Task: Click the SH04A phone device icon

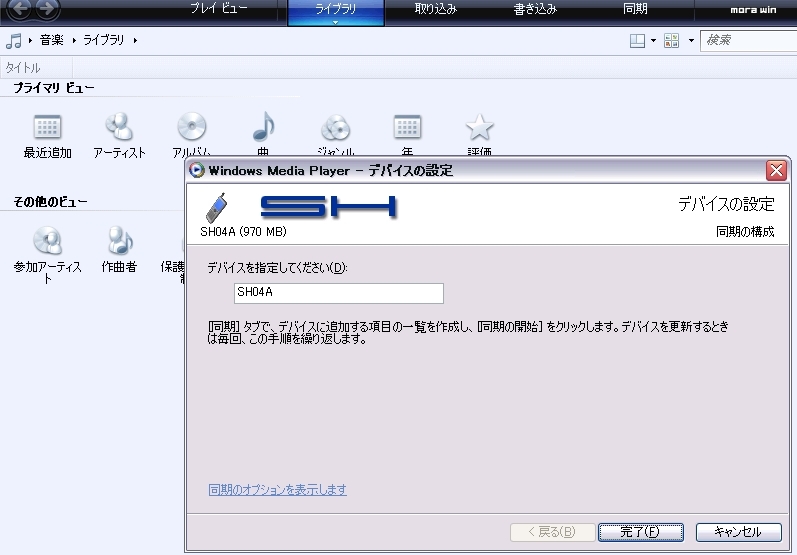Action: click(217, 208)
